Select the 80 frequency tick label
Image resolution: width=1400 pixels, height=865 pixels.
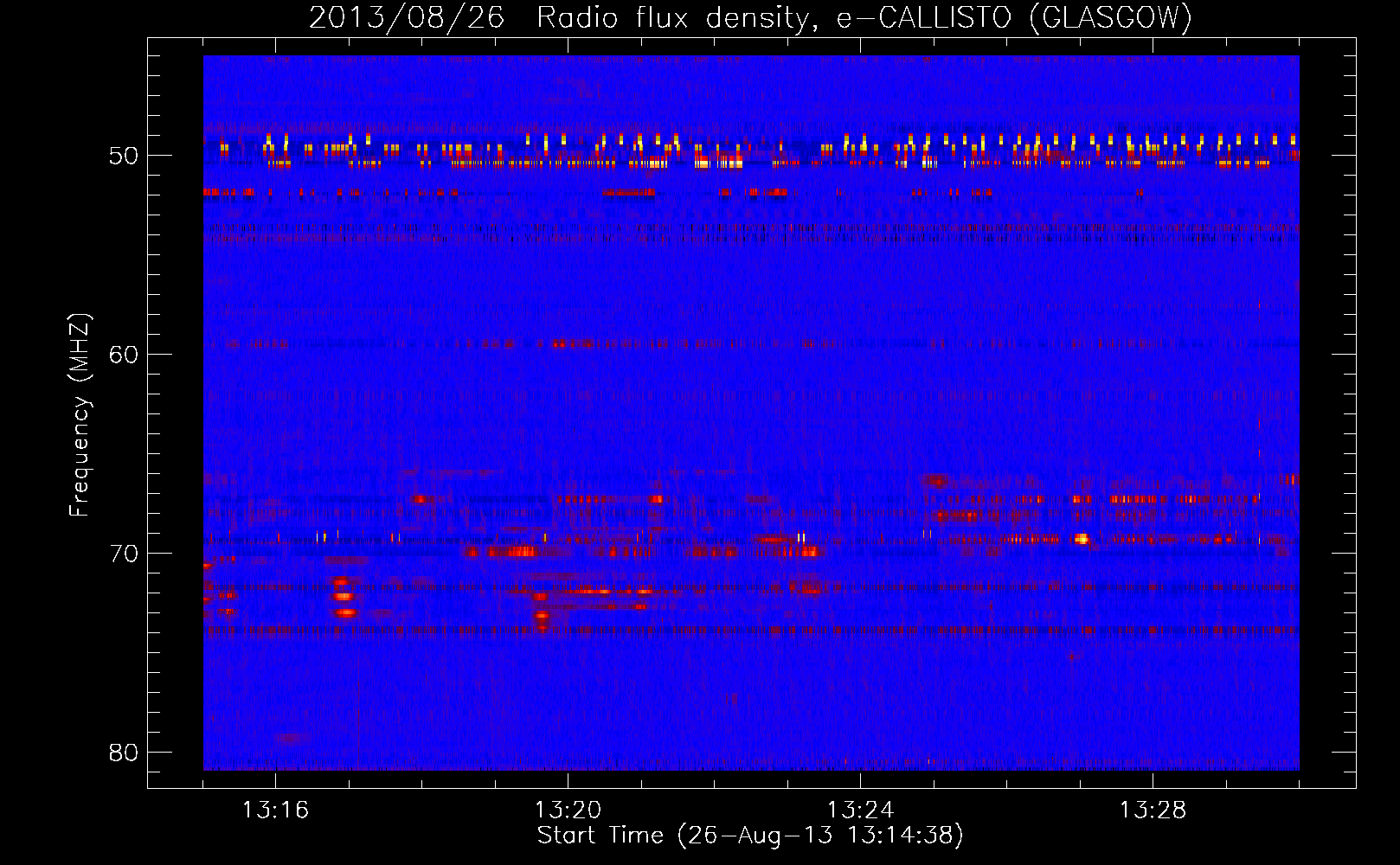[124, 753]
